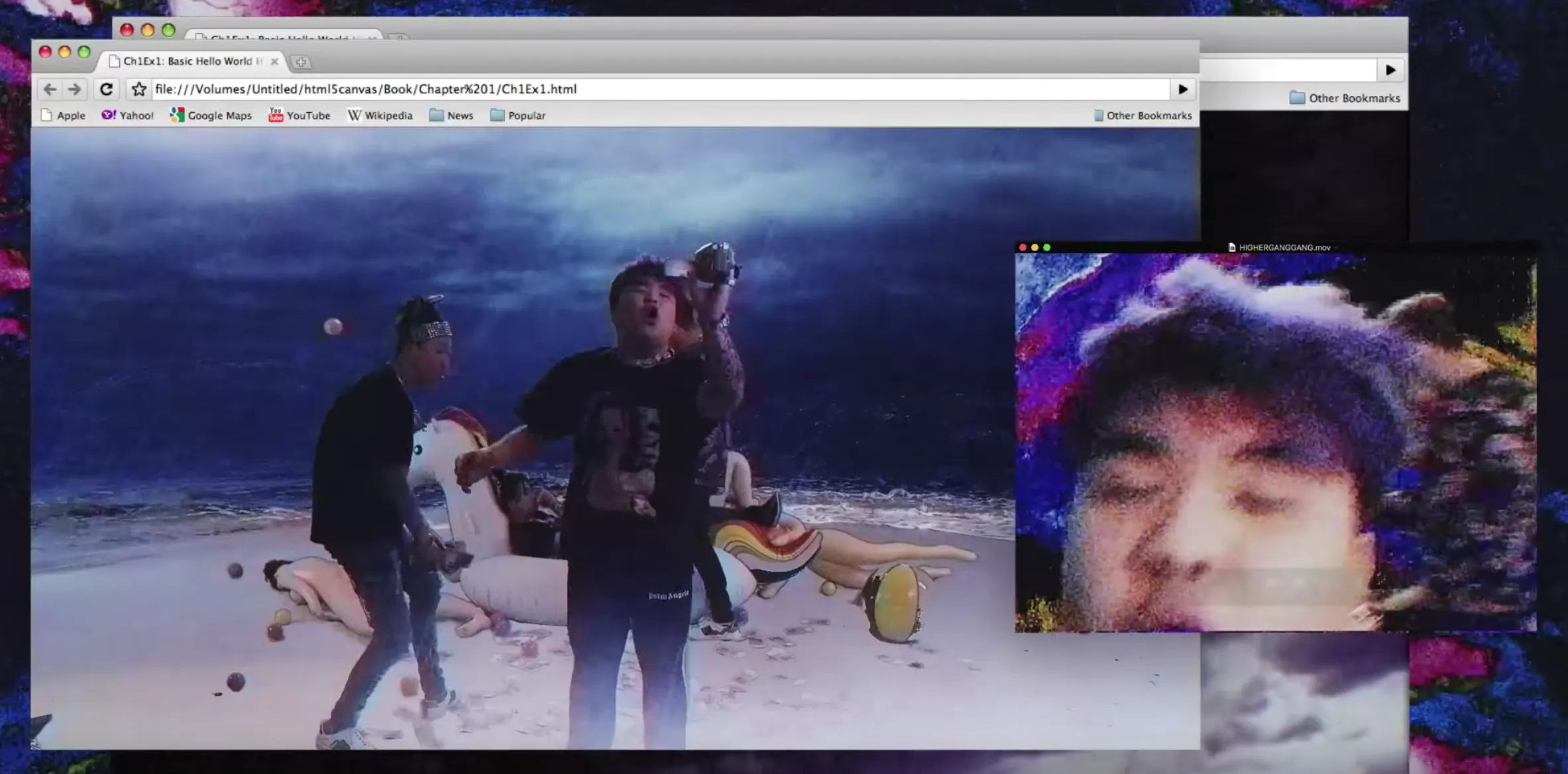Viewport: 1568px width, 774px height.
Task: Close the HIGHERGANGGANG.mov window
Action: pos(1023,247)
